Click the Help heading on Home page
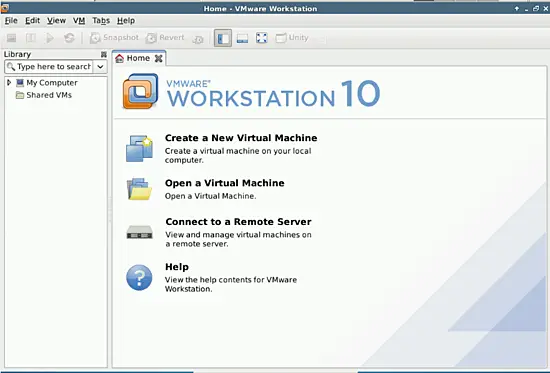This screenshot has width=550, height=373. pyautogui.click(x=177, y=267)
